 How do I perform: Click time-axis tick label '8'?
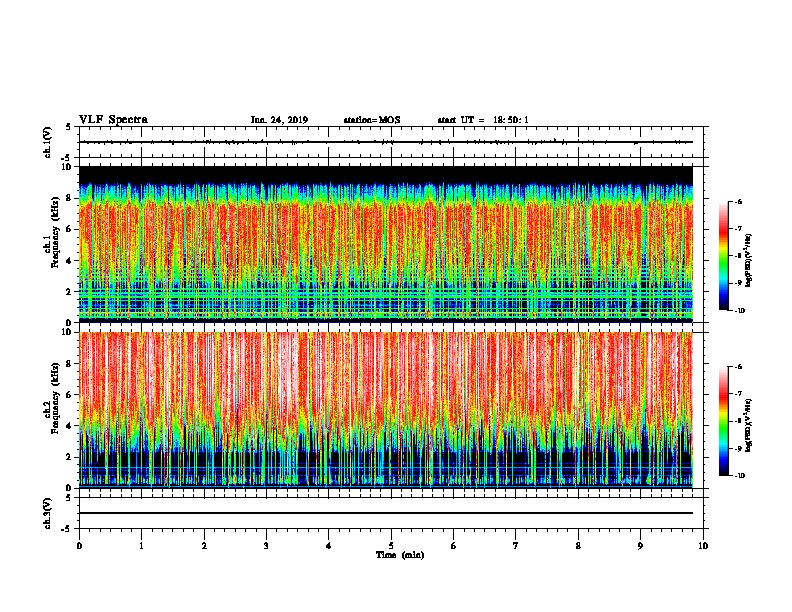click(x=578, y=546)
